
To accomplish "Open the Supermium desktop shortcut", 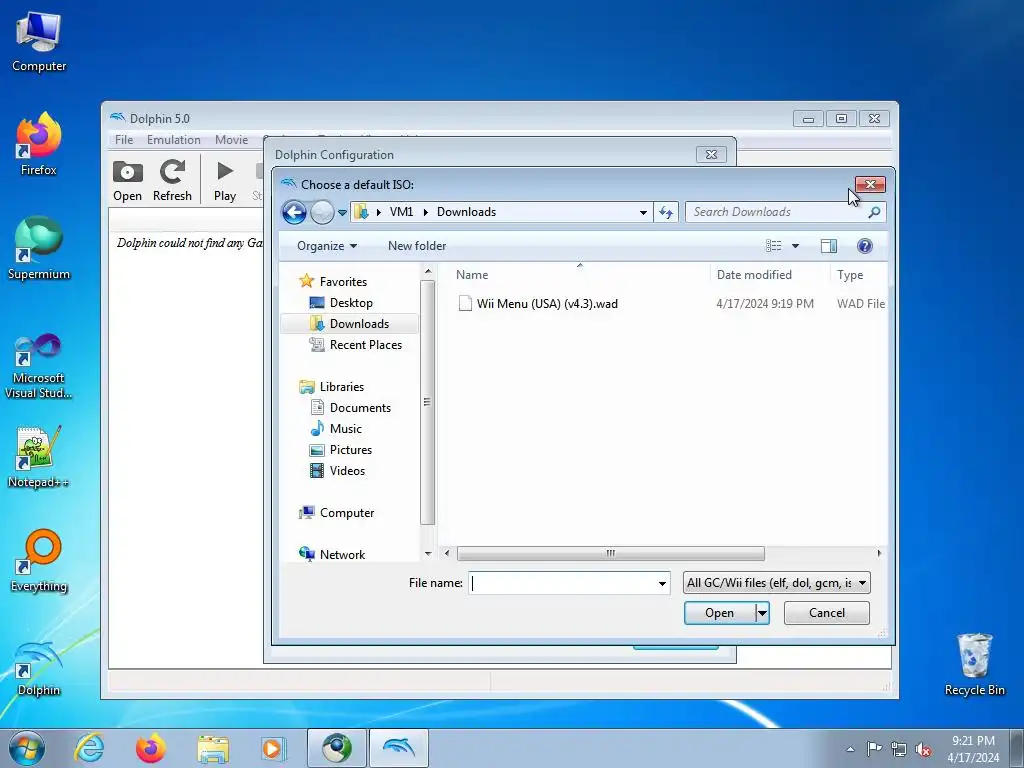I will (x=39, y=249).
